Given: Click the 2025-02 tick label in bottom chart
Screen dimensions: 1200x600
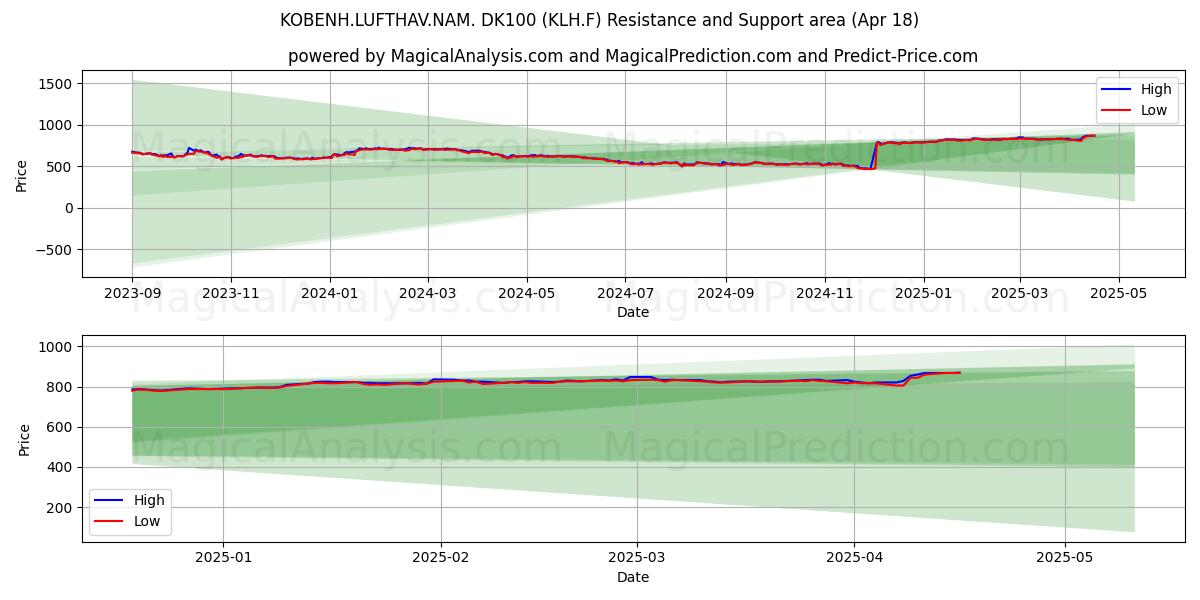Looking at the screenshot, I should 441,559.
